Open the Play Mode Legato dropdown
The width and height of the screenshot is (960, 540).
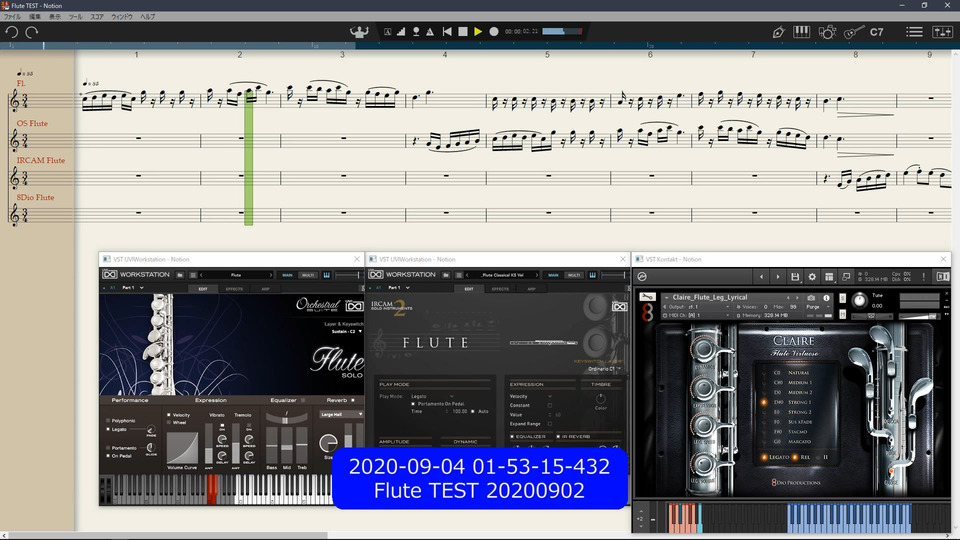click(432, 396)
